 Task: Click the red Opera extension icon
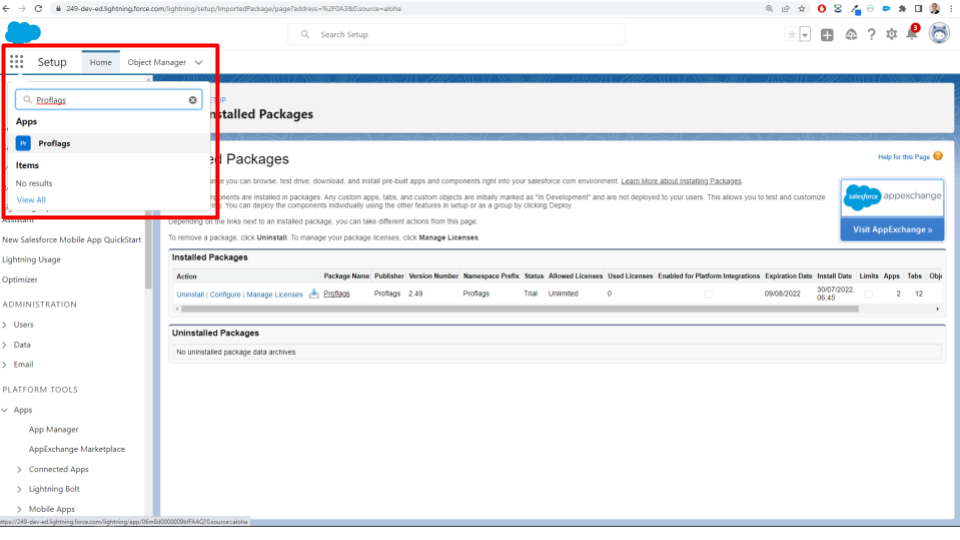coord(822,9)
